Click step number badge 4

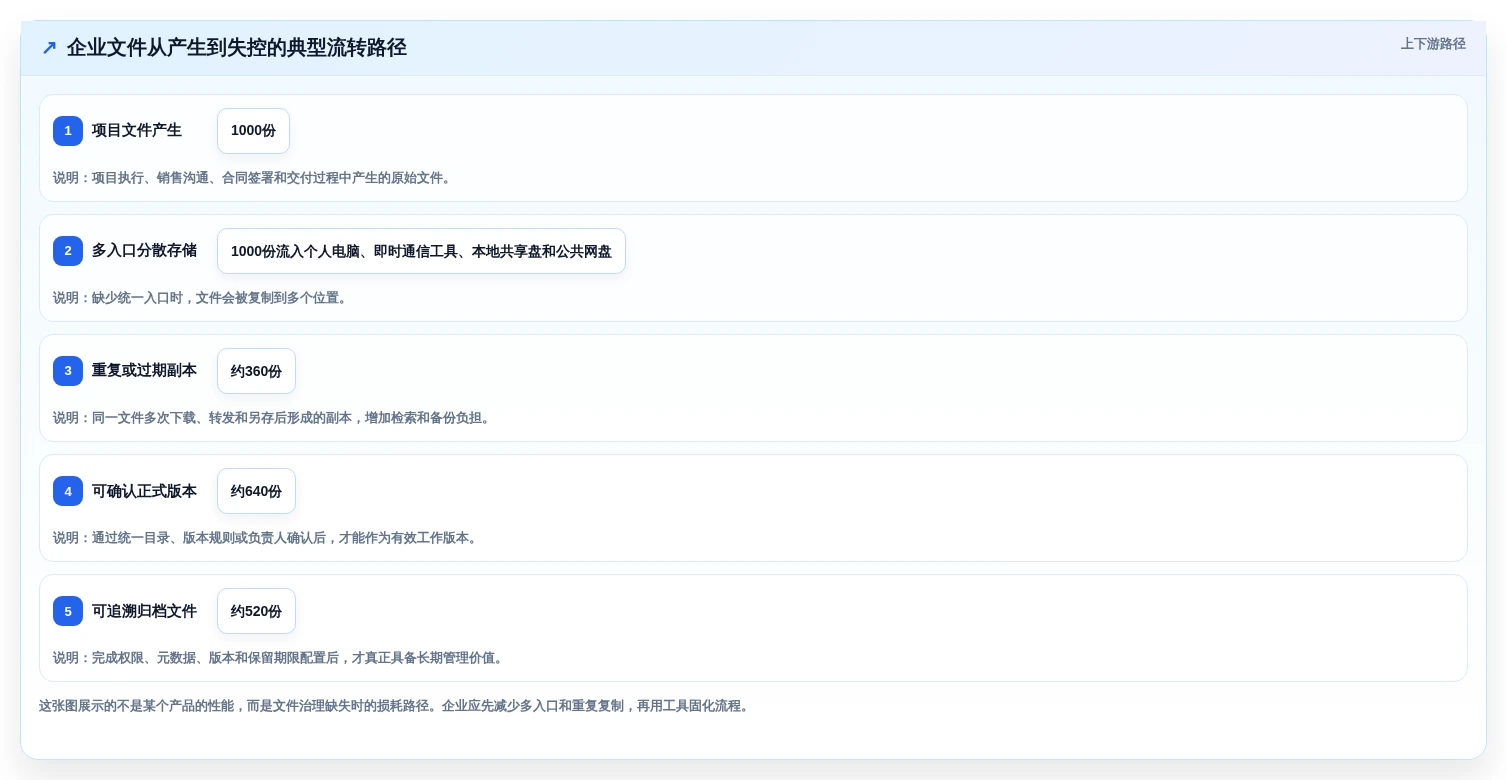[x=68, y=491]
